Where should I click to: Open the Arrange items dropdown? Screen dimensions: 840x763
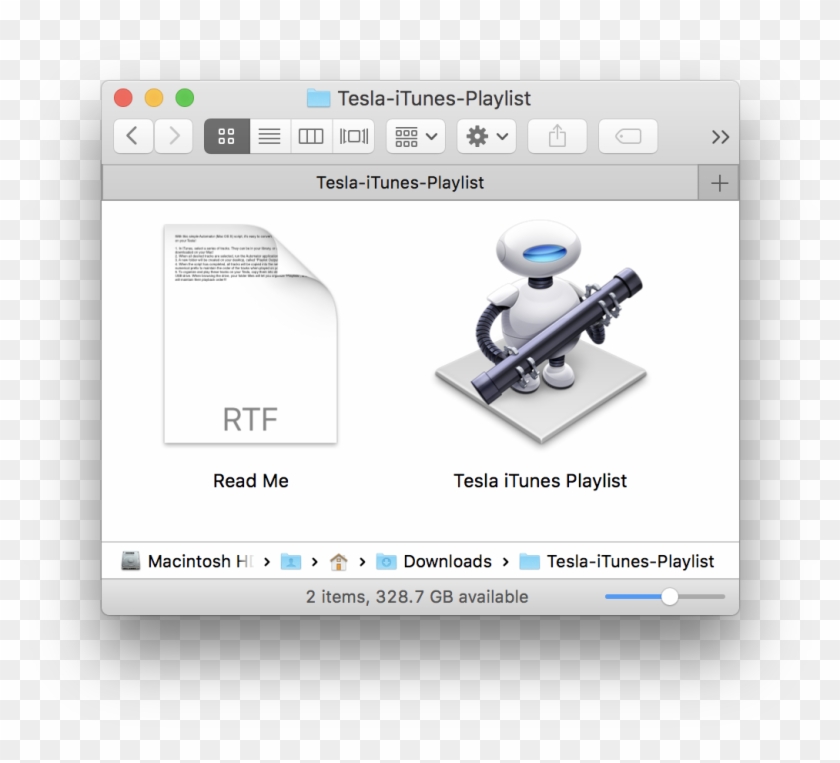pyautogui.click(x=414, y=136)
